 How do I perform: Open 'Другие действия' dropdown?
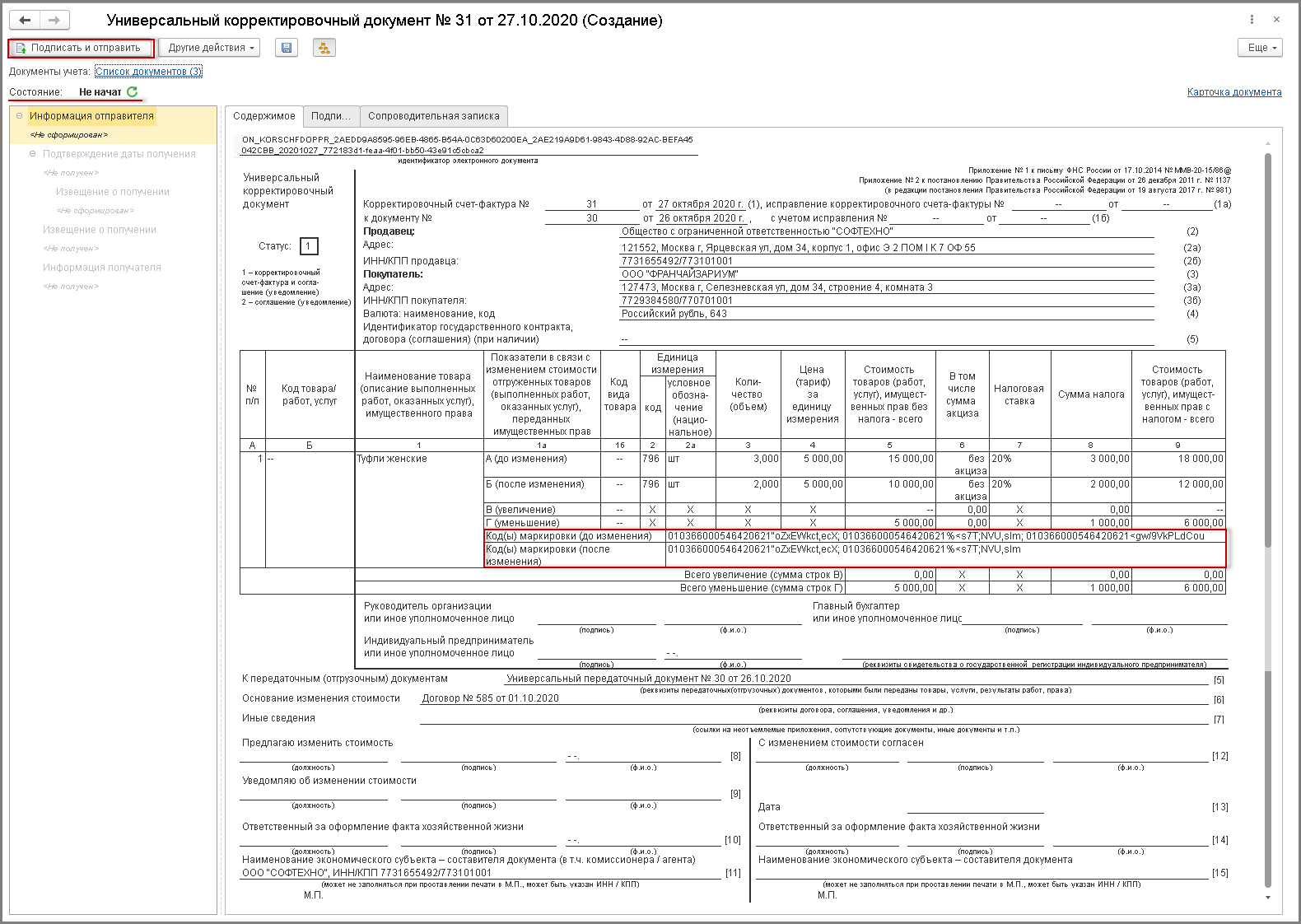point(209,48)
